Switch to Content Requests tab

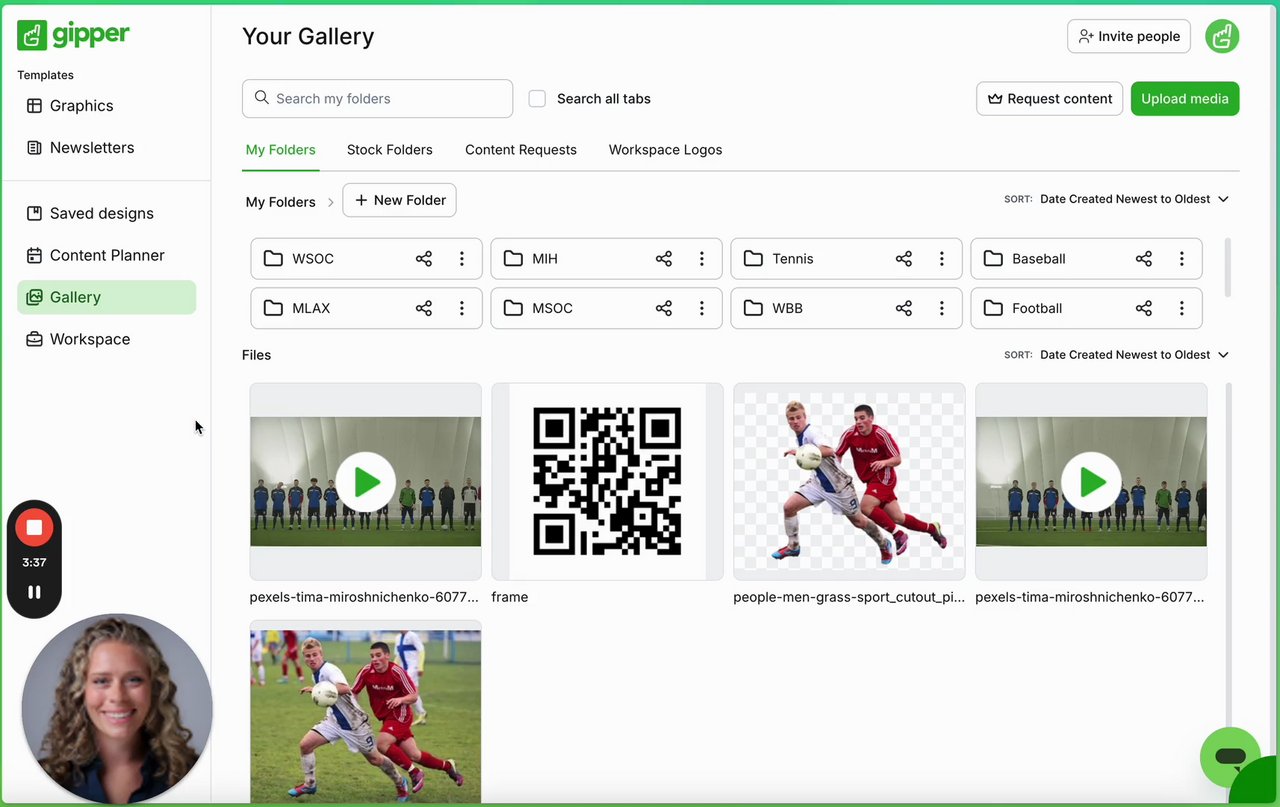(x=521, y=150)
